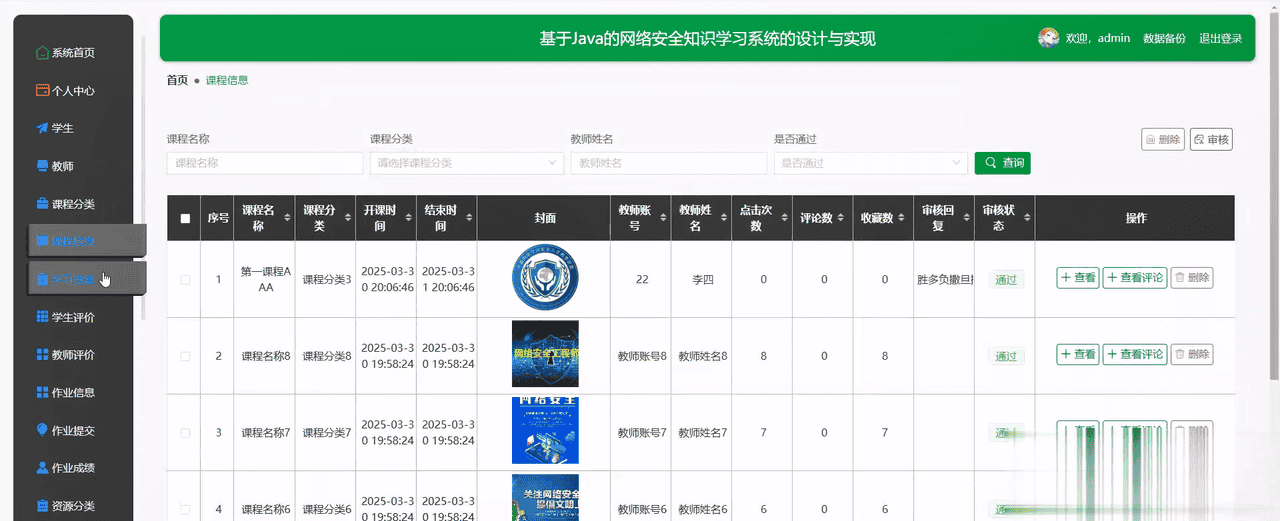
Task: Click the top-right 删除 batch button
Action: (1163, 140)
